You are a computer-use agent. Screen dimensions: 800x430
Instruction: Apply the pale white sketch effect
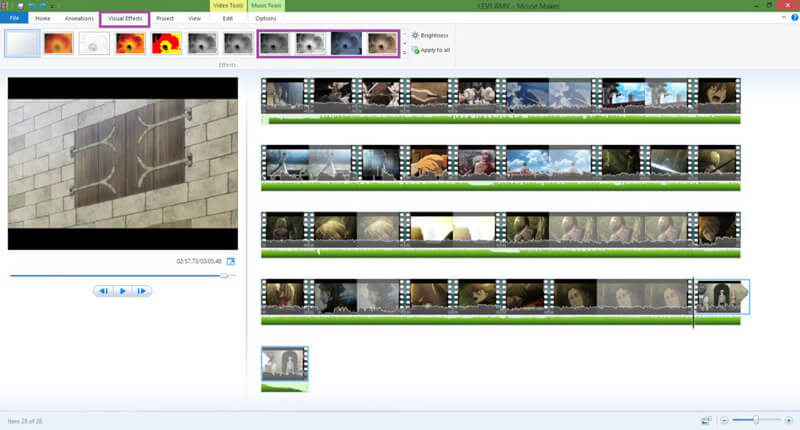(94, 43)
